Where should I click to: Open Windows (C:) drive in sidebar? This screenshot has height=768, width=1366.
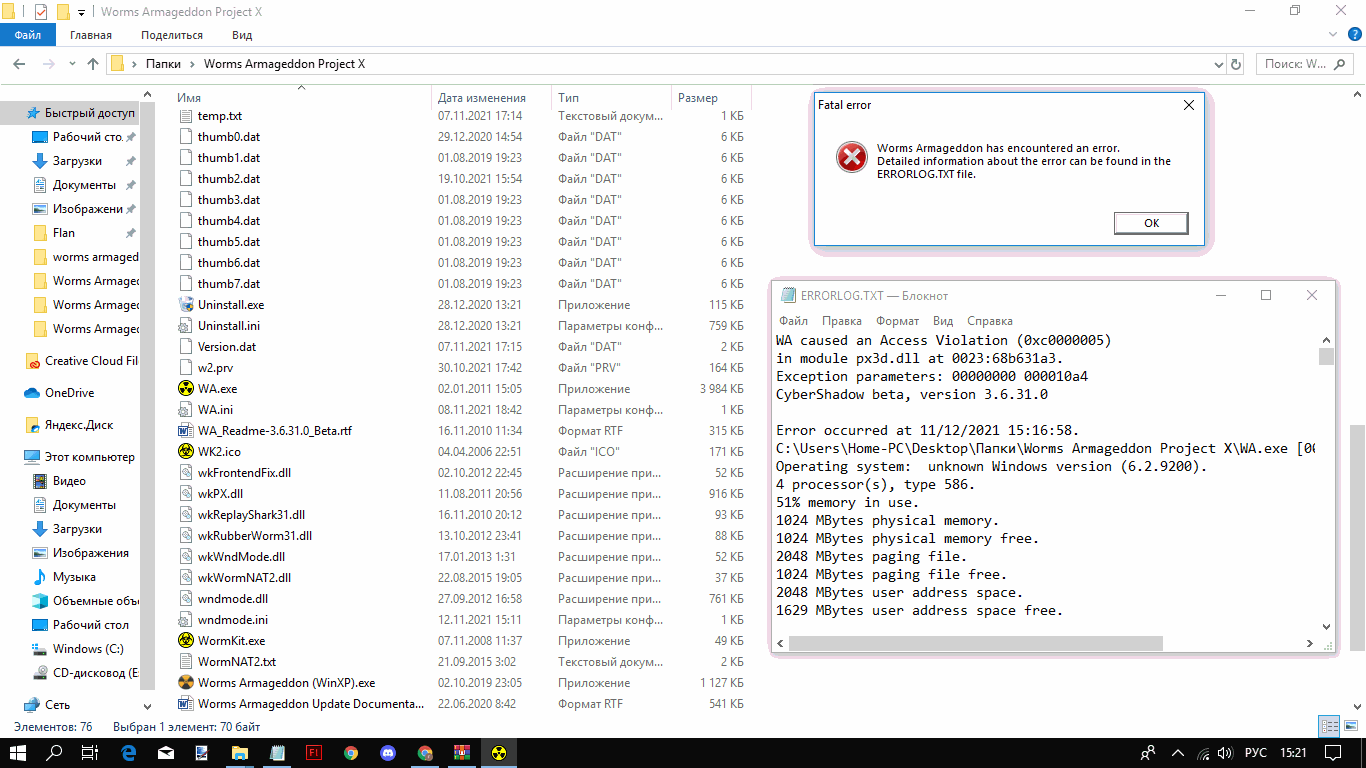tap(78, 649)
